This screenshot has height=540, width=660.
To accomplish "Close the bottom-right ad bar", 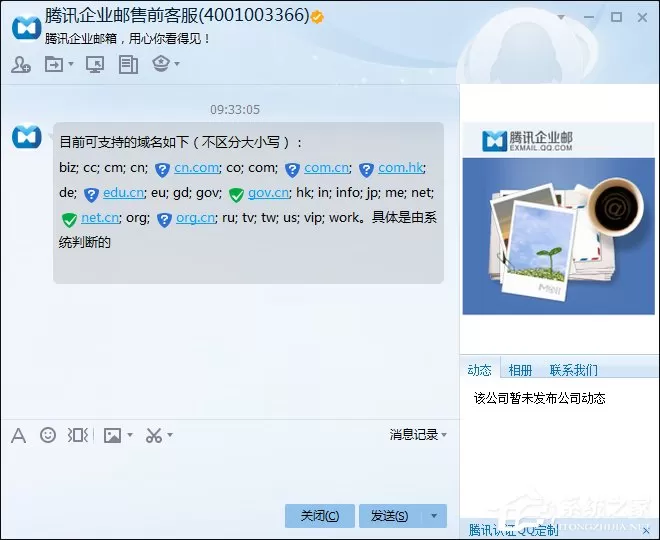I will click(x=646, y=531).
